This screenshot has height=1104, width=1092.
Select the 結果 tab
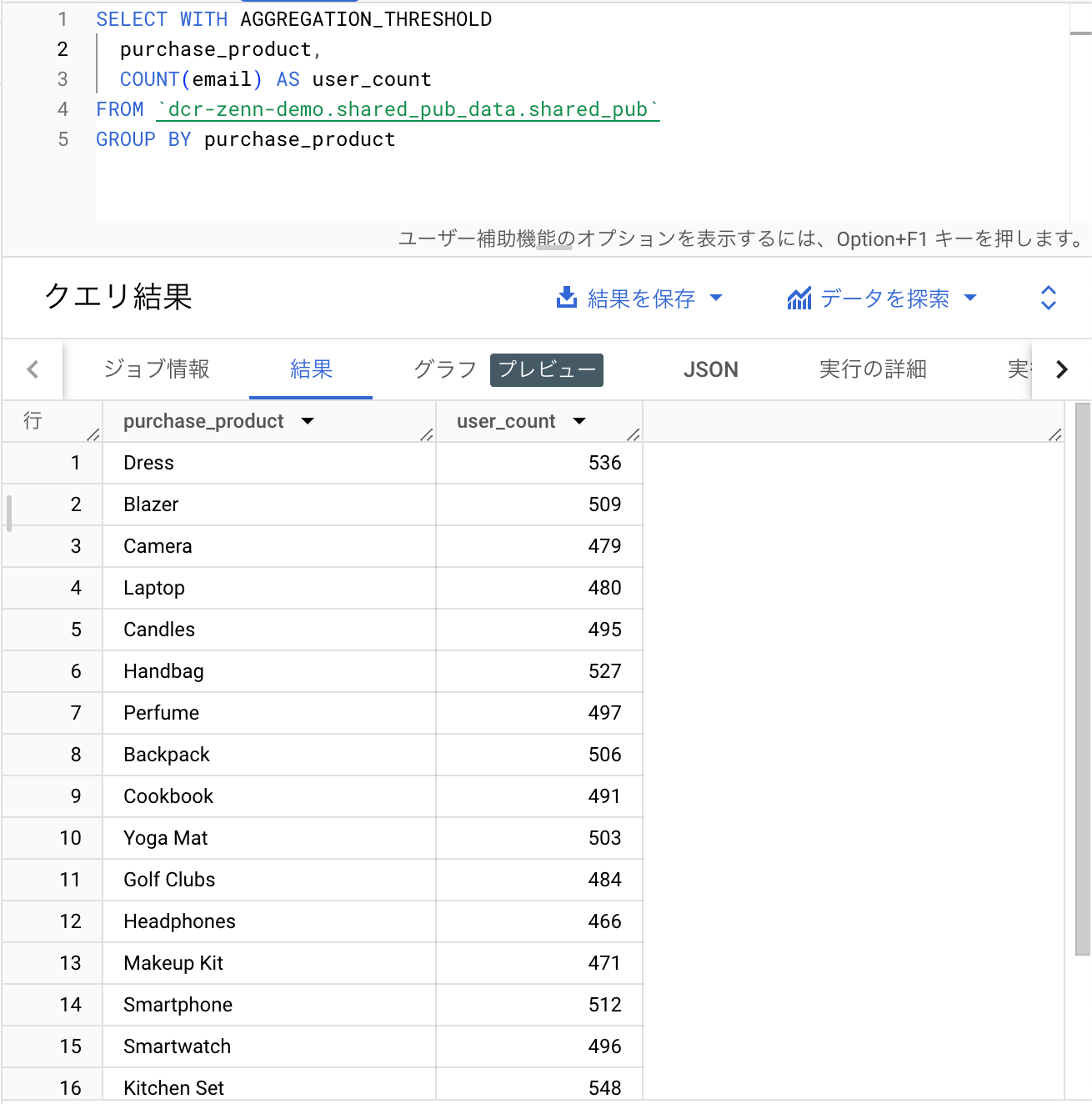311,369
